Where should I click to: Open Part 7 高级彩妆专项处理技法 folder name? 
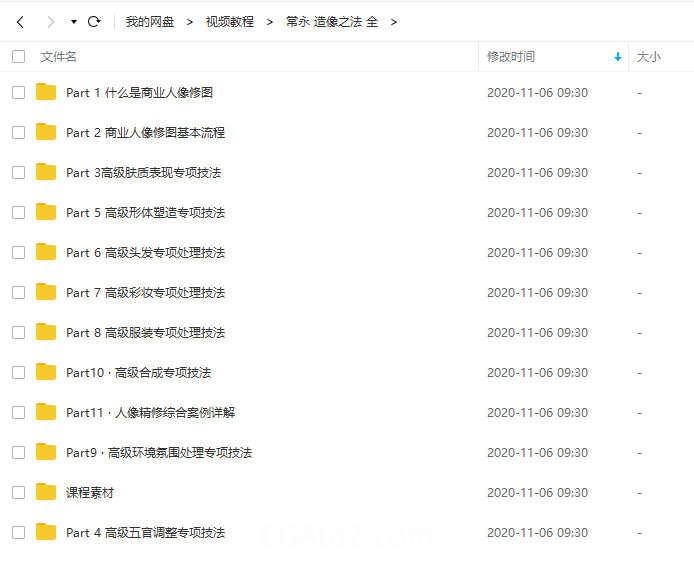[x=145, y=292]
